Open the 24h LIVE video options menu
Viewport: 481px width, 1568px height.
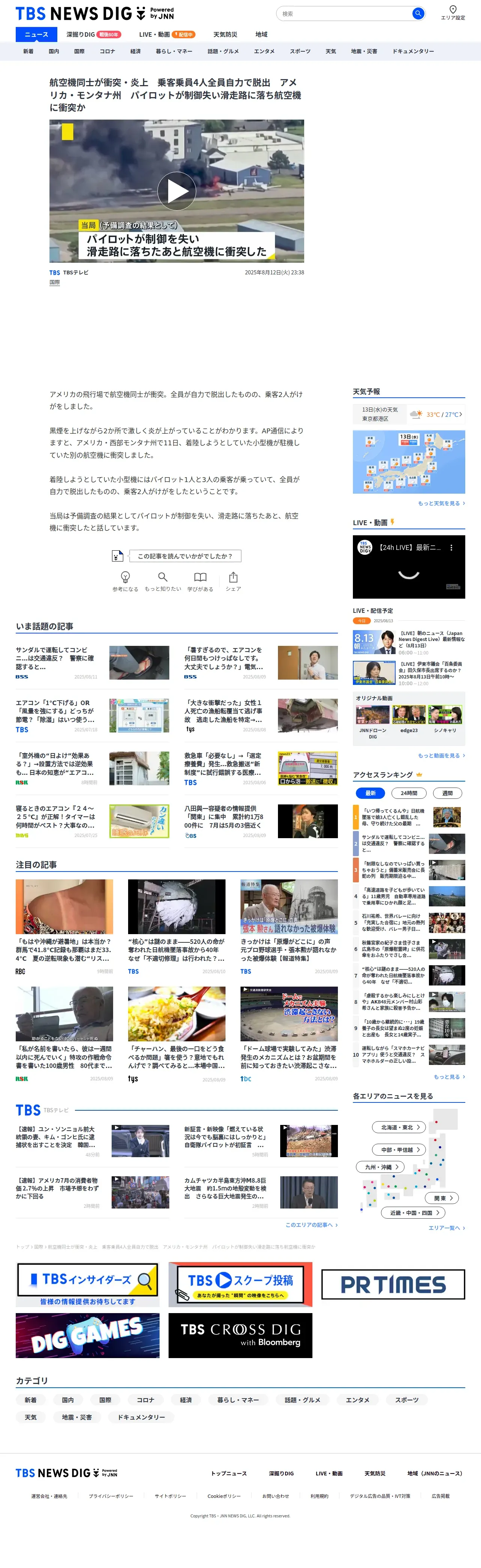[x=451, y=547]
